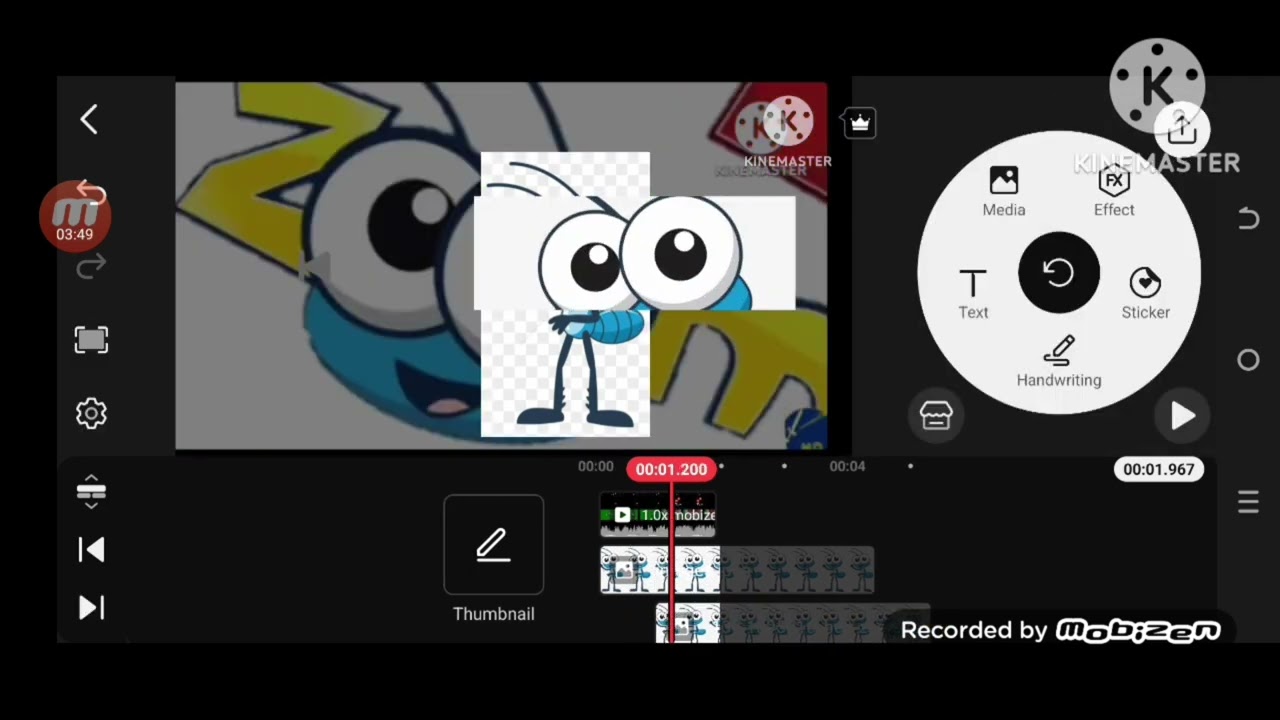This screenshot has height=720, width=1280.
Task: Jump to the start of the timeline
Action: coord(91,549)
